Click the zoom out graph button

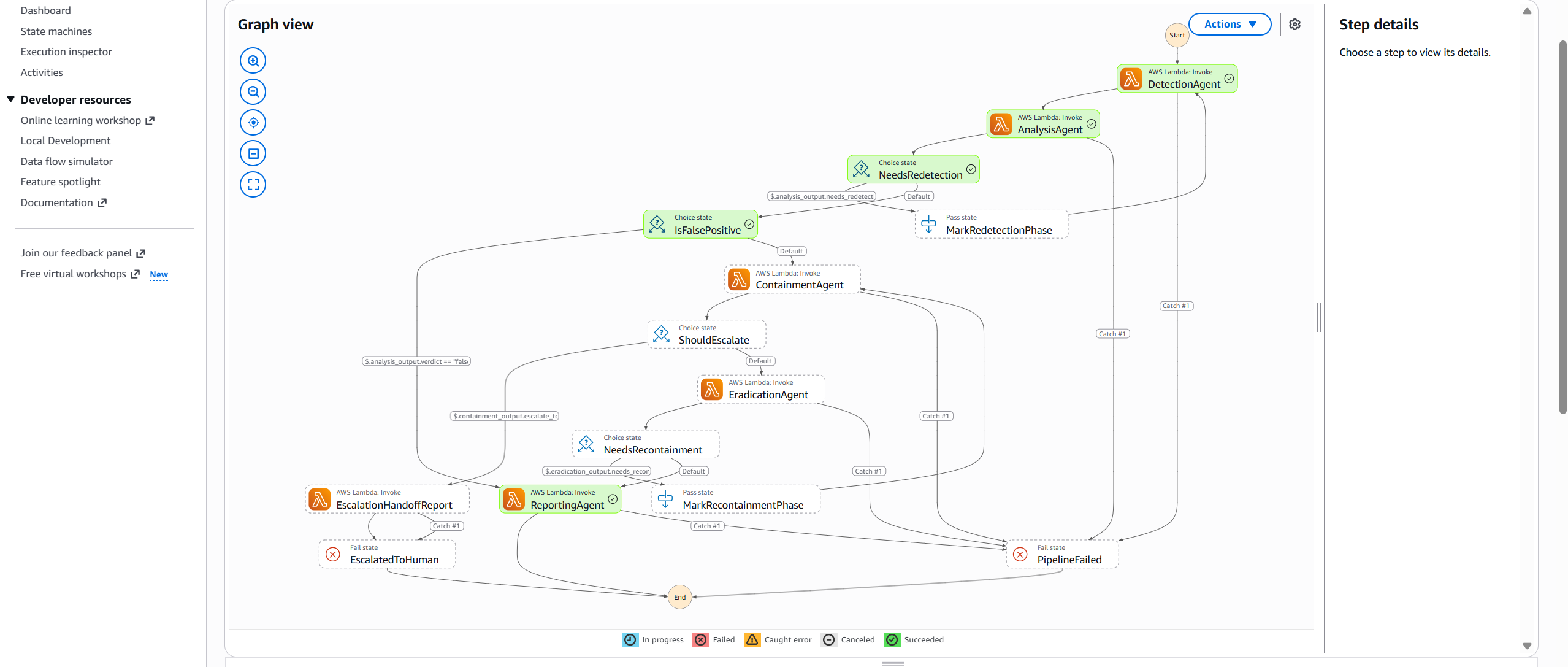(x=253, y=92)
